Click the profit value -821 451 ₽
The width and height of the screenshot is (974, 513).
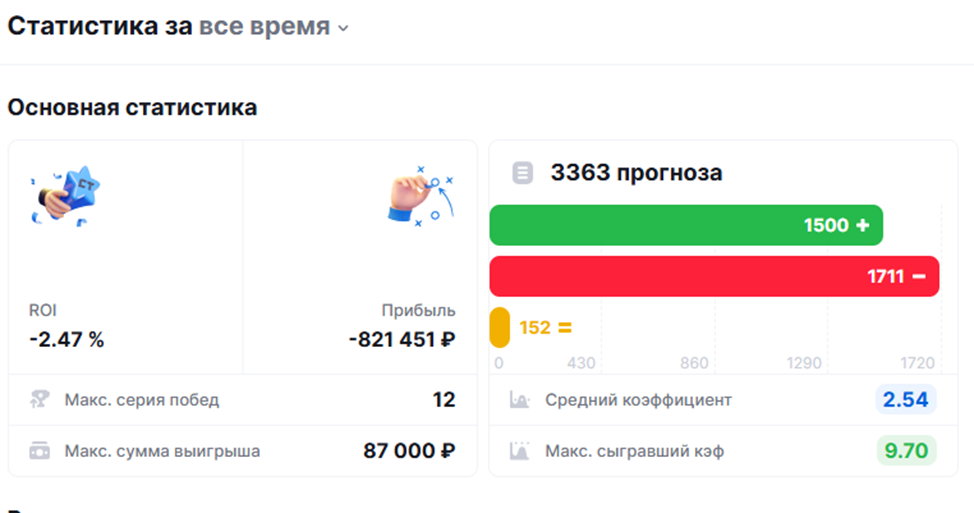tap(402, 340)
